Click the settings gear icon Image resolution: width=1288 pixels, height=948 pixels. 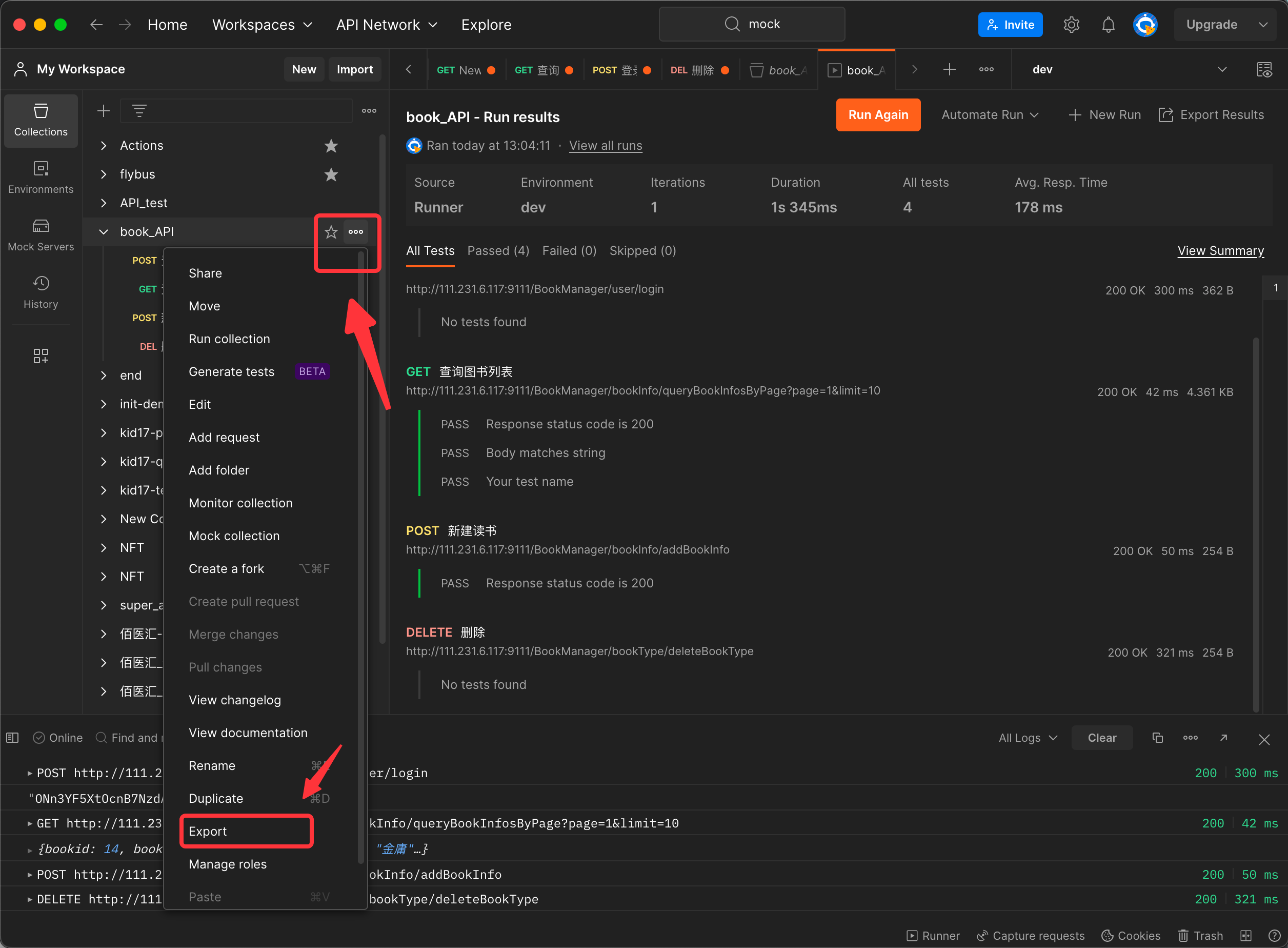tap(1071, 25)
